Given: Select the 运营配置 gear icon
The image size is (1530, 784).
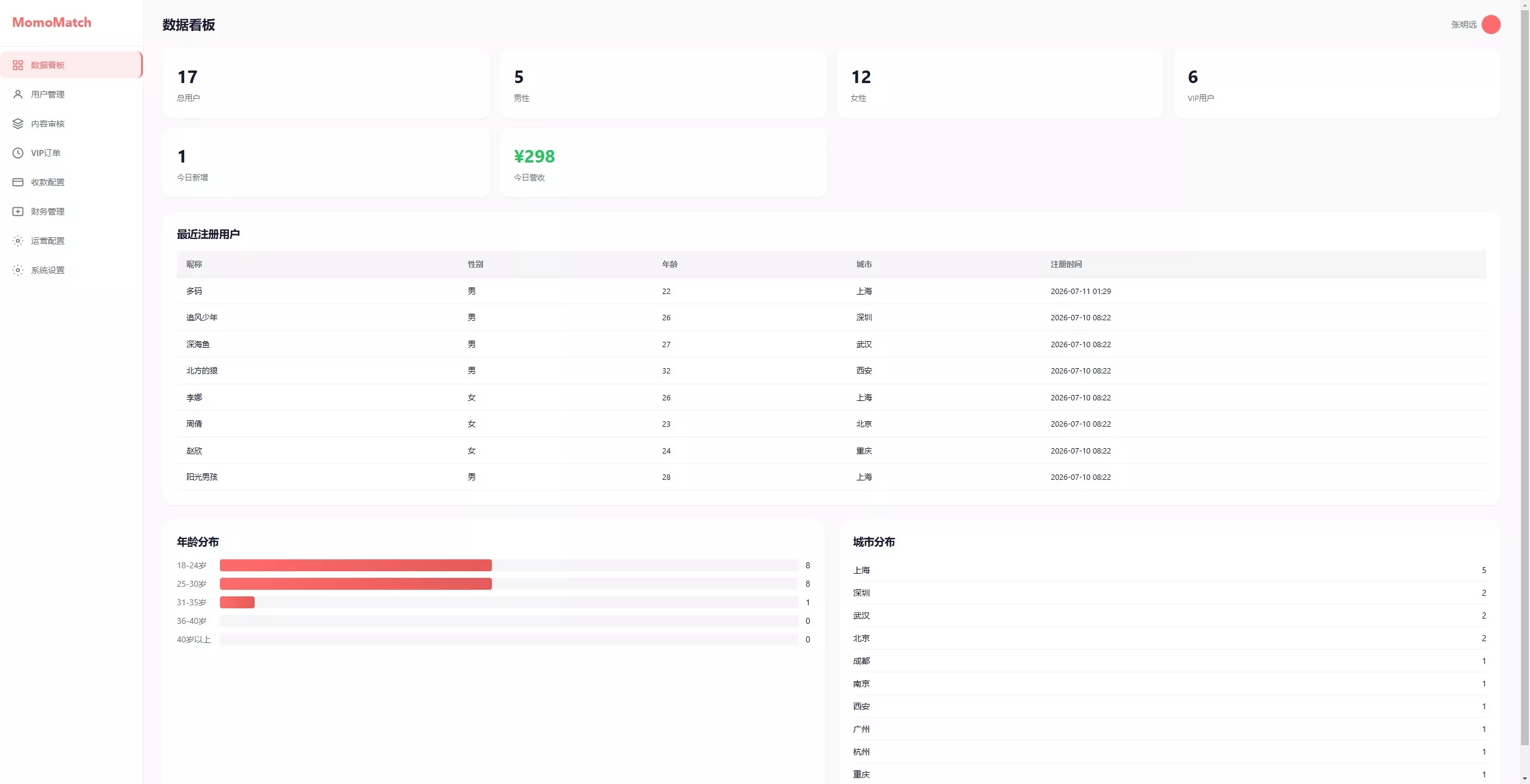Looking at the screenshot, I should [x=18, y=241].
